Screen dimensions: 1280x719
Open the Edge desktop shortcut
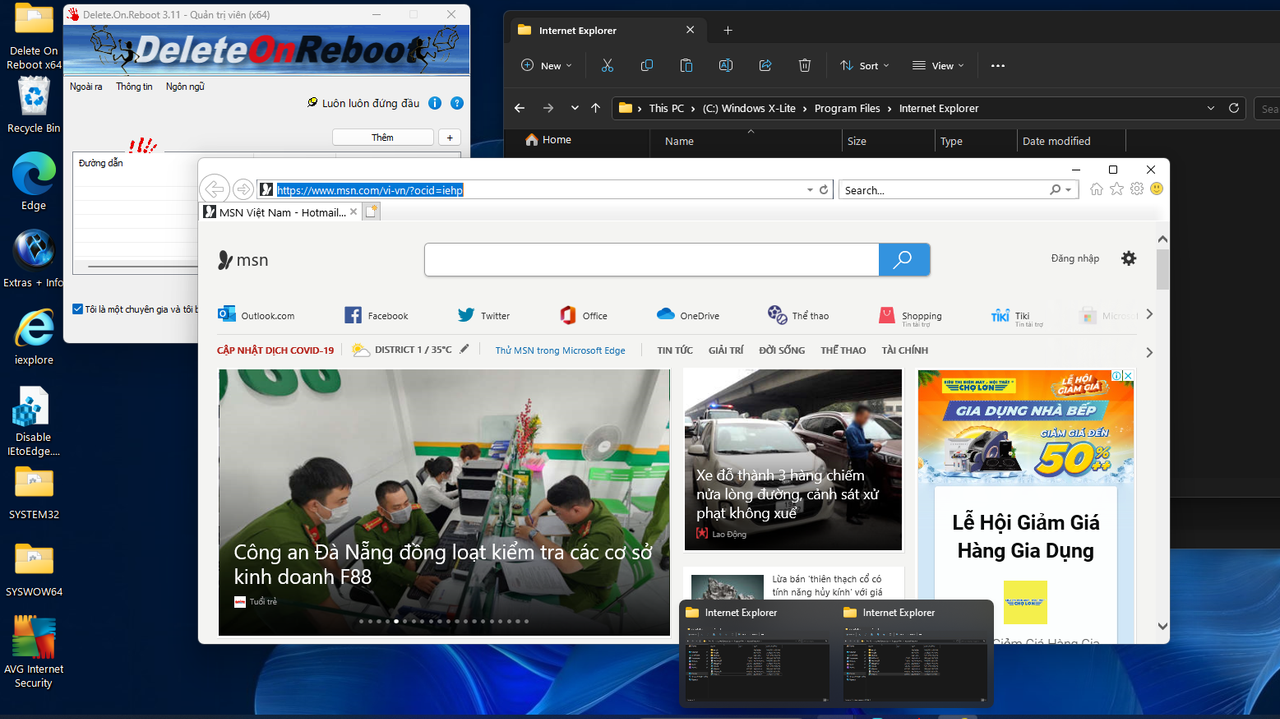click(34, 183)
